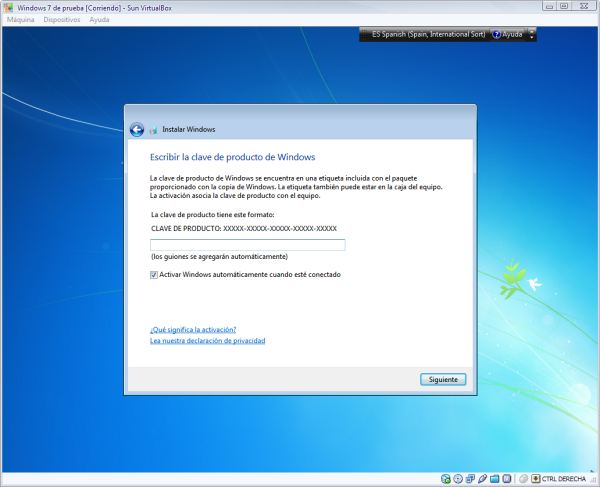Click the network adapters status icon
Viewport: 600px width, 487px height.
(469, 478)
